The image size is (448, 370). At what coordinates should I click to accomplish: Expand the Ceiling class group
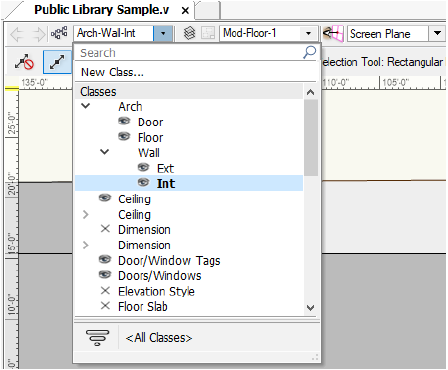(x=86, y=214)
